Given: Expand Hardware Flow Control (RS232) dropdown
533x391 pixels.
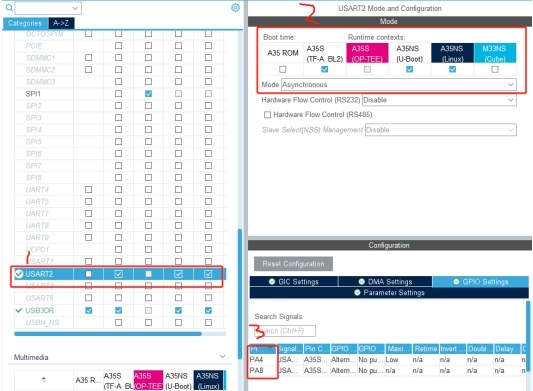Looking at the screenshot, I should pyautogui.click(x=439, y=100).
